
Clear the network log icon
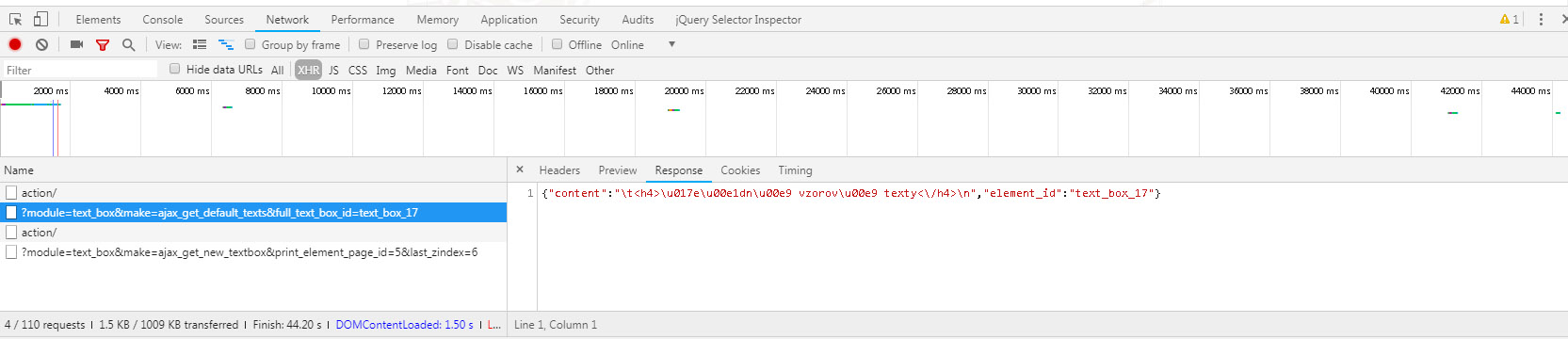(41, 44)
